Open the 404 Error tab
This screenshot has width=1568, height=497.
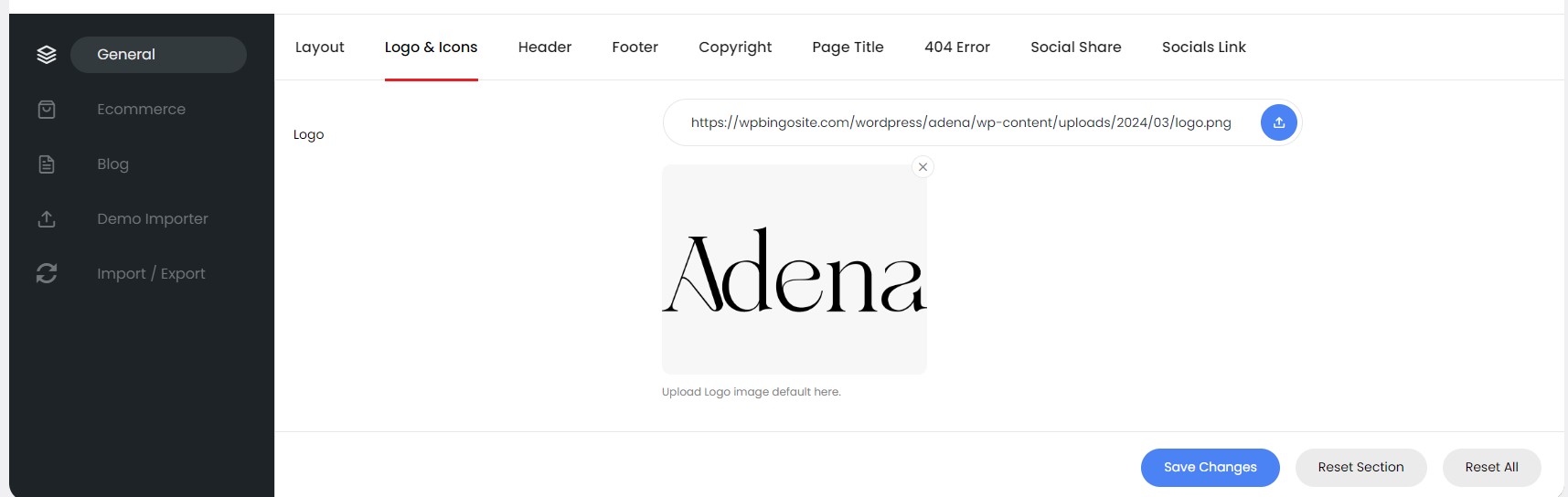[956, 48]
